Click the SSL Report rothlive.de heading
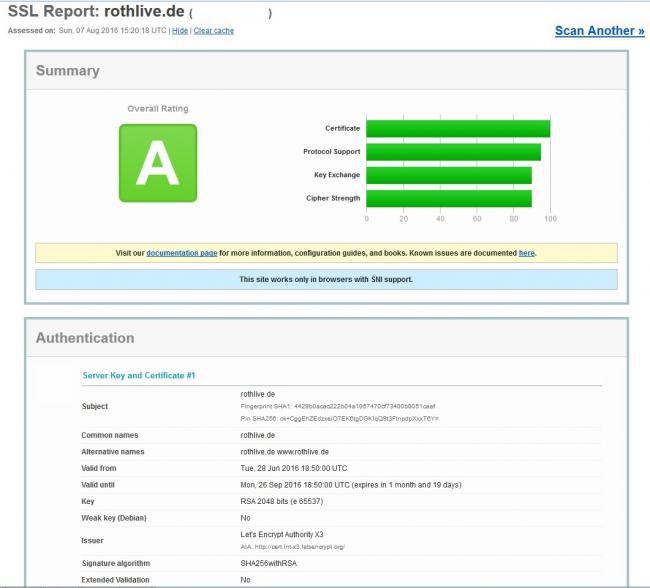The image size is (650, 588). (x=96, y=11)
